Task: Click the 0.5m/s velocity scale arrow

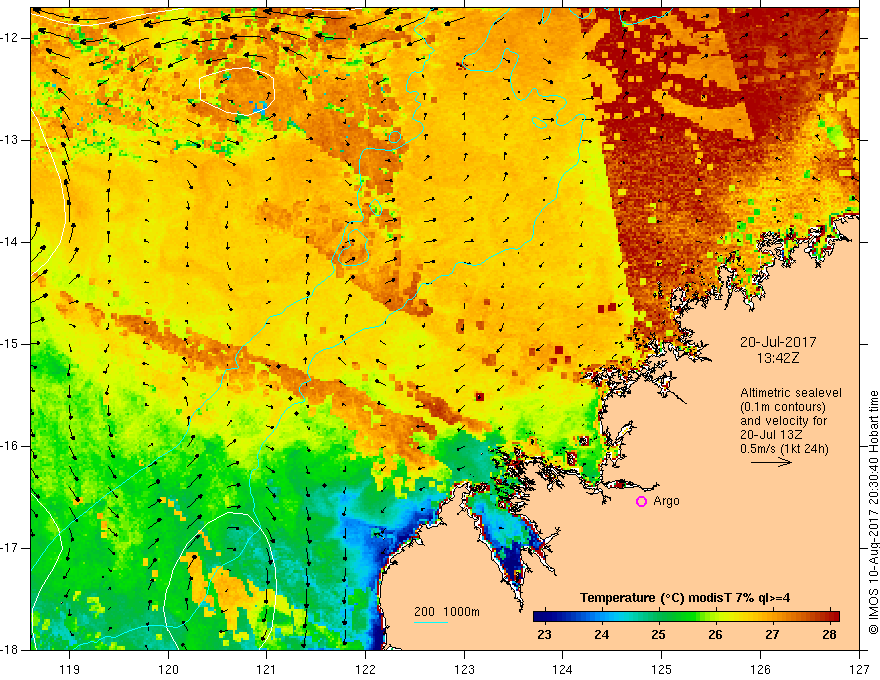Action: pos(771,462)
